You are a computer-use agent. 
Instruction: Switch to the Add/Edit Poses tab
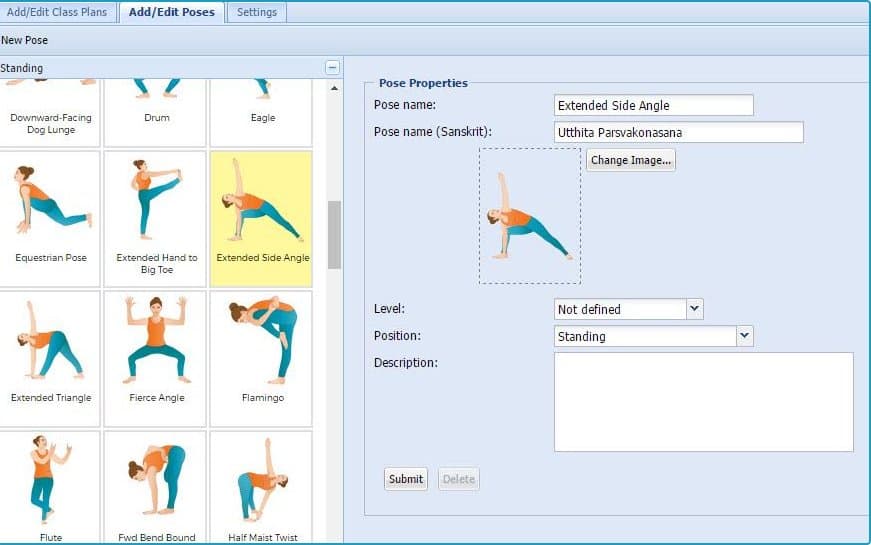[x=172, y=12]
